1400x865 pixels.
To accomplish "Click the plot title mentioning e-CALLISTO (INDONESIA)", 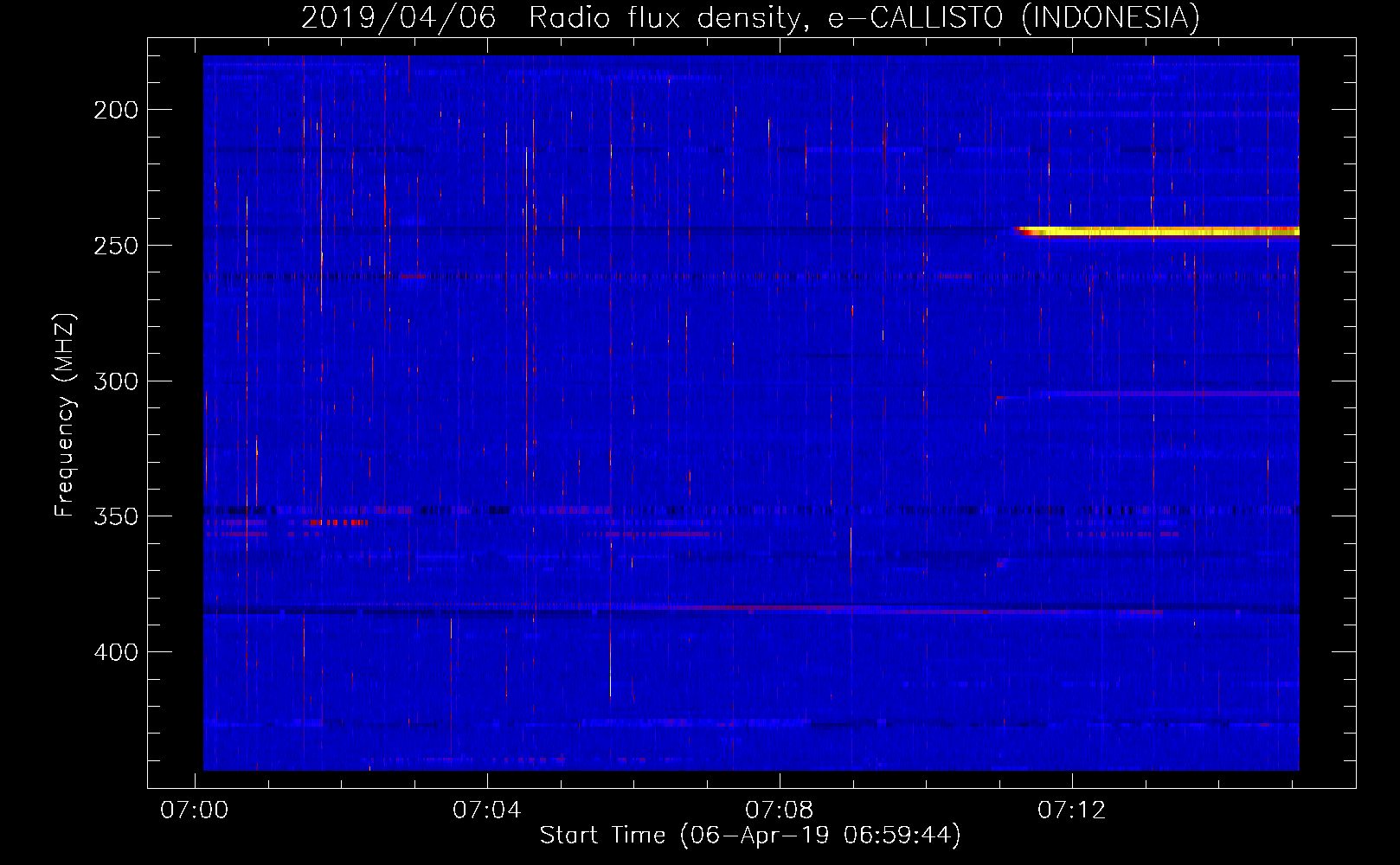I will pyautogui.click(x=750, y=17).
